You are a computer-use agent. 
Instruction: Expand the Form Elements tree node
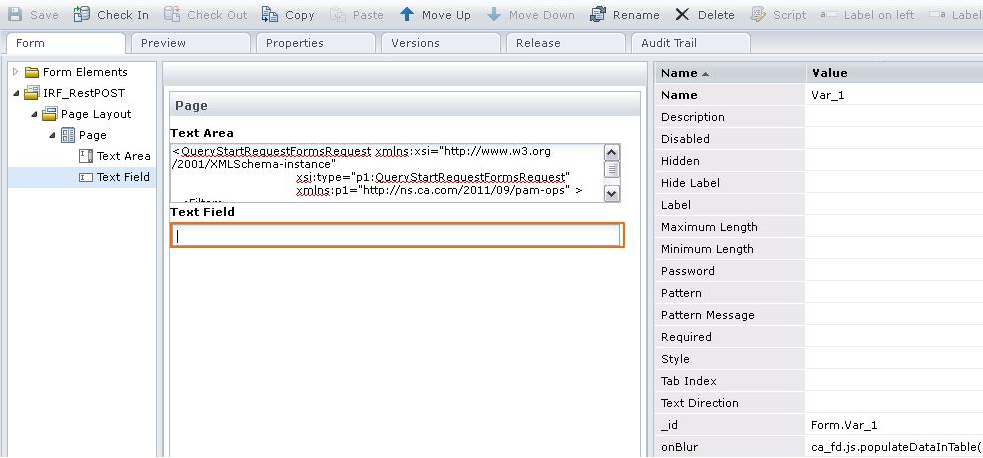16,72
